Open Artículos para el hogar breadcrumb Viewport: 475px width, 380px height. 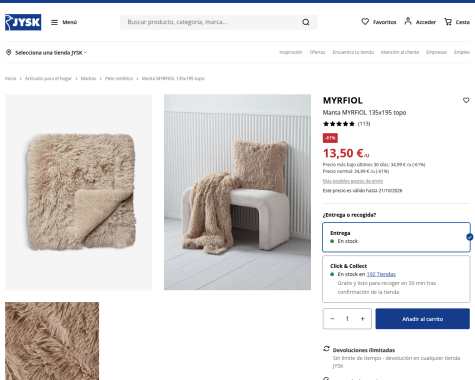click(48, 78)
